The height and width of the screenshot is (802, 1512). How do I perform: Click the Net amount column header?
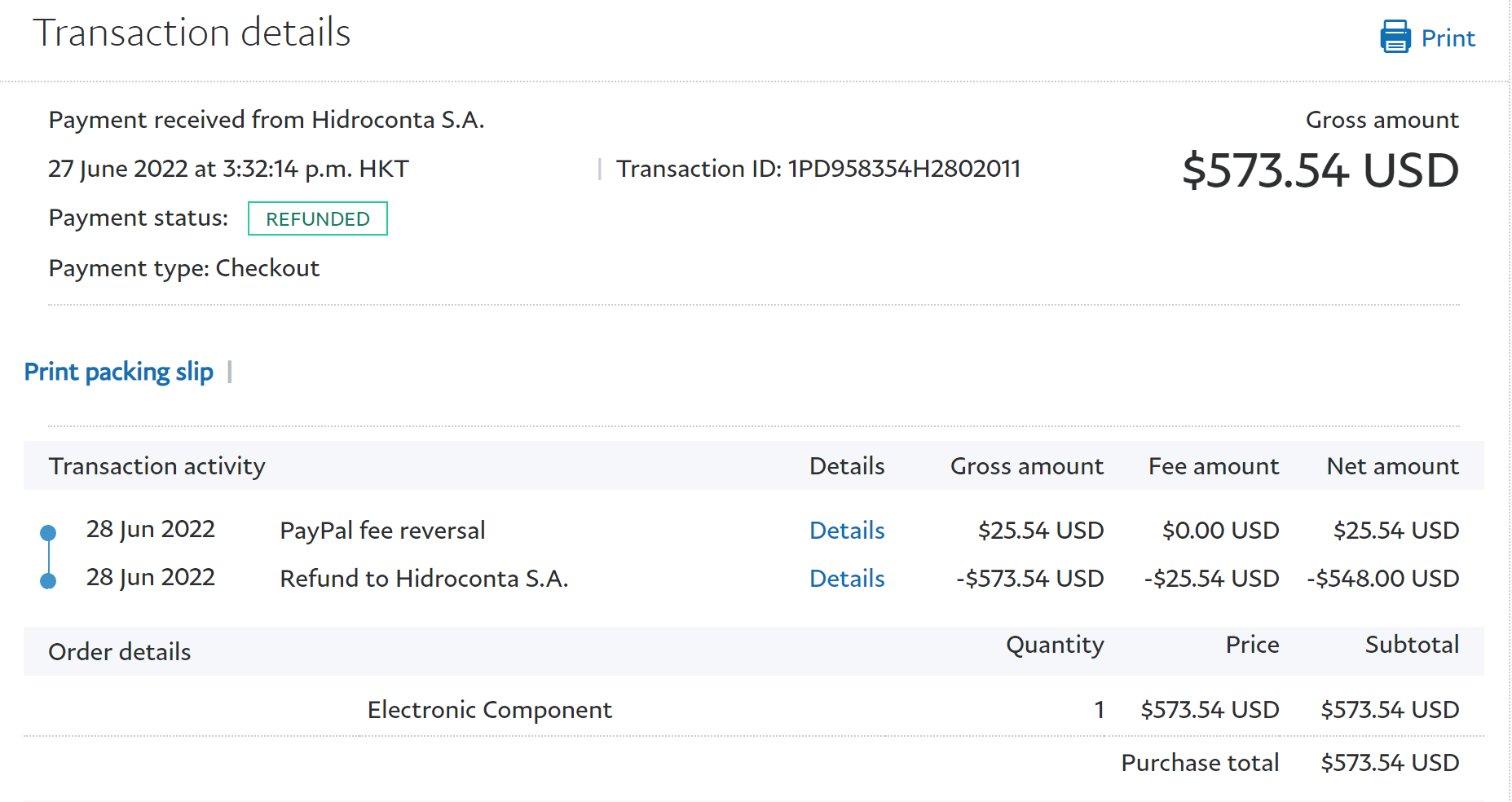coord(1392,466)
